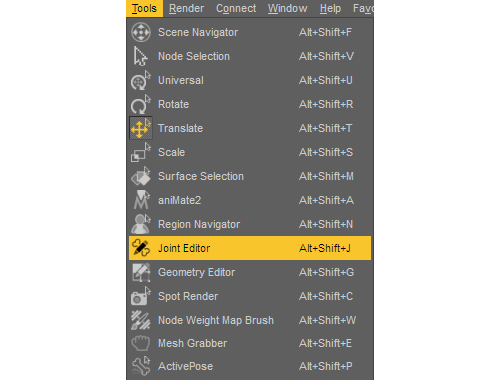Open the Window menu
This screenshot has height=380, width=500.
[x=288, y=8]
